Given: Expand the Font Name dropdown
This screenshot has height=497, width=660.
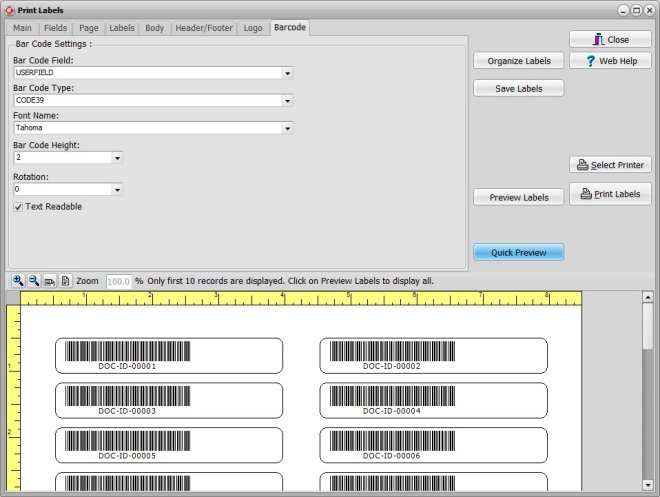Looking at the screenshot, I should 287,128.
